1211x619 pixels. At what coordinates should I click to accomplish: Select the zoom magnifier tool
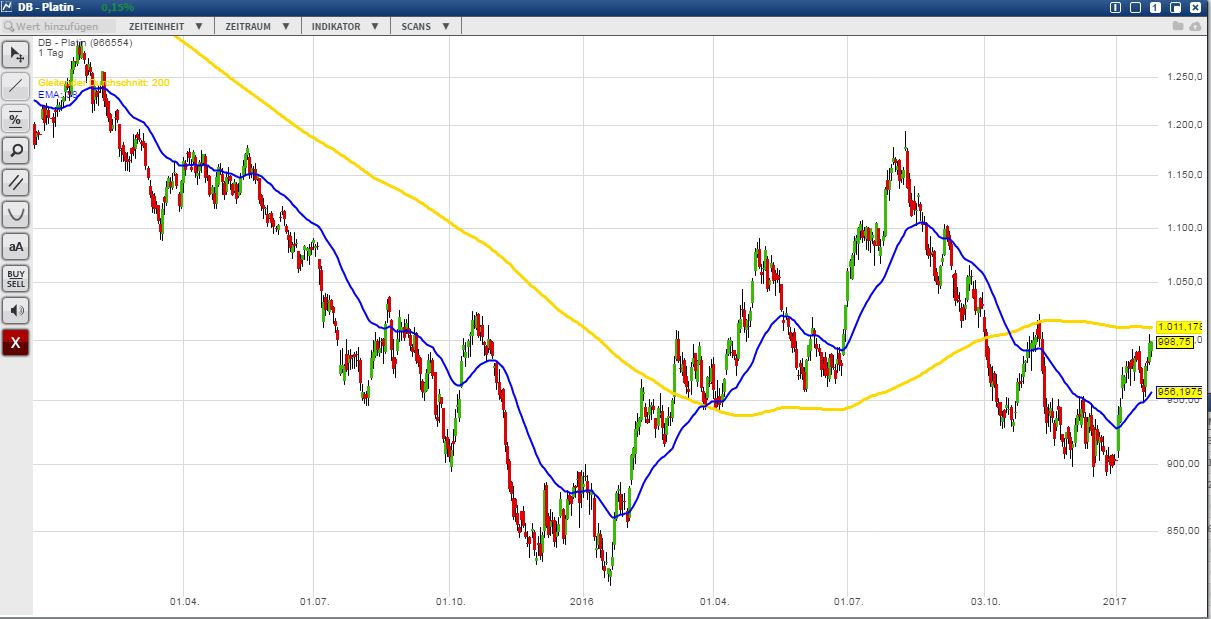(15, 150)
